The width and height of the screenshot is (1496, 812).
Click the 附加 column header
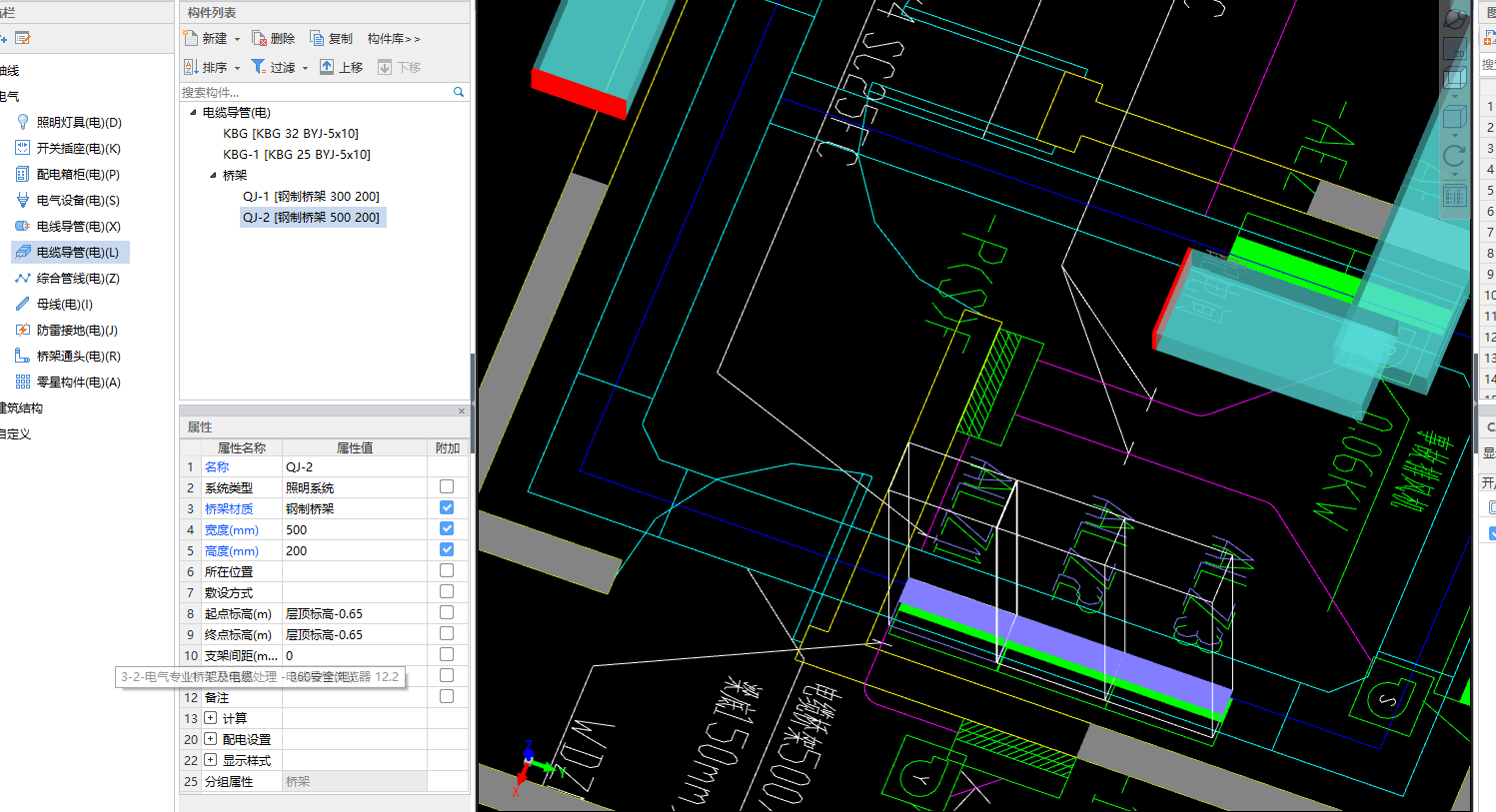pyautogui.click(x=448, y=447)
